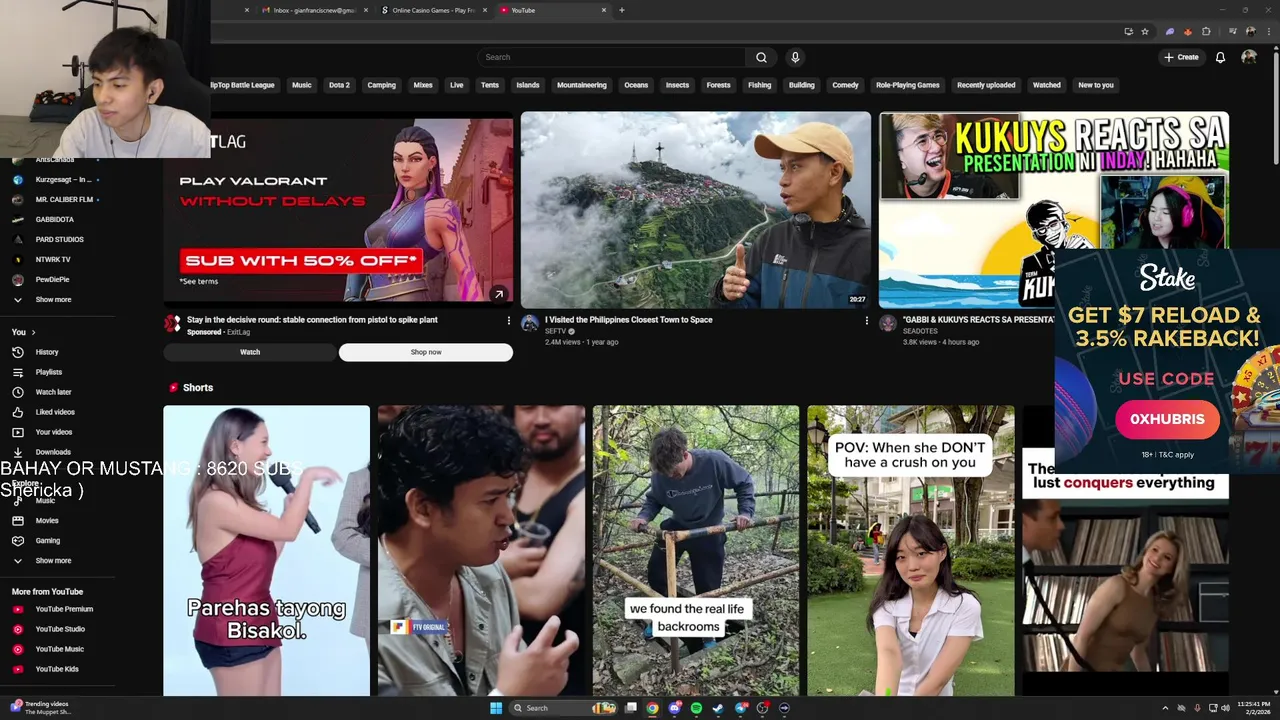Focus the YouTube search field

(611, 57)
